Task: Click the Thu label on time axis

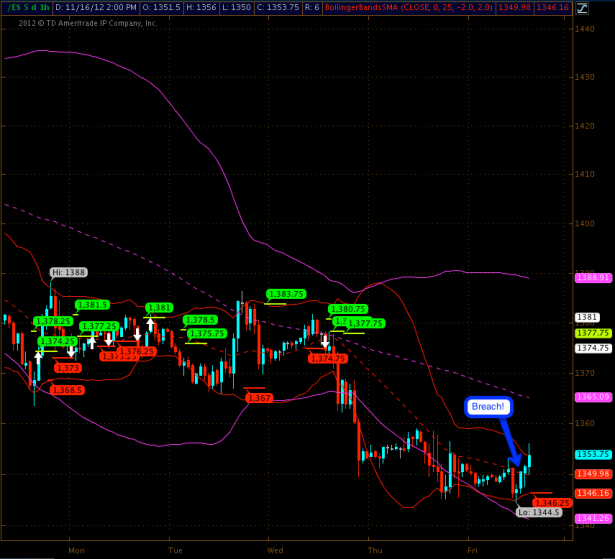Action: [375, 550]
